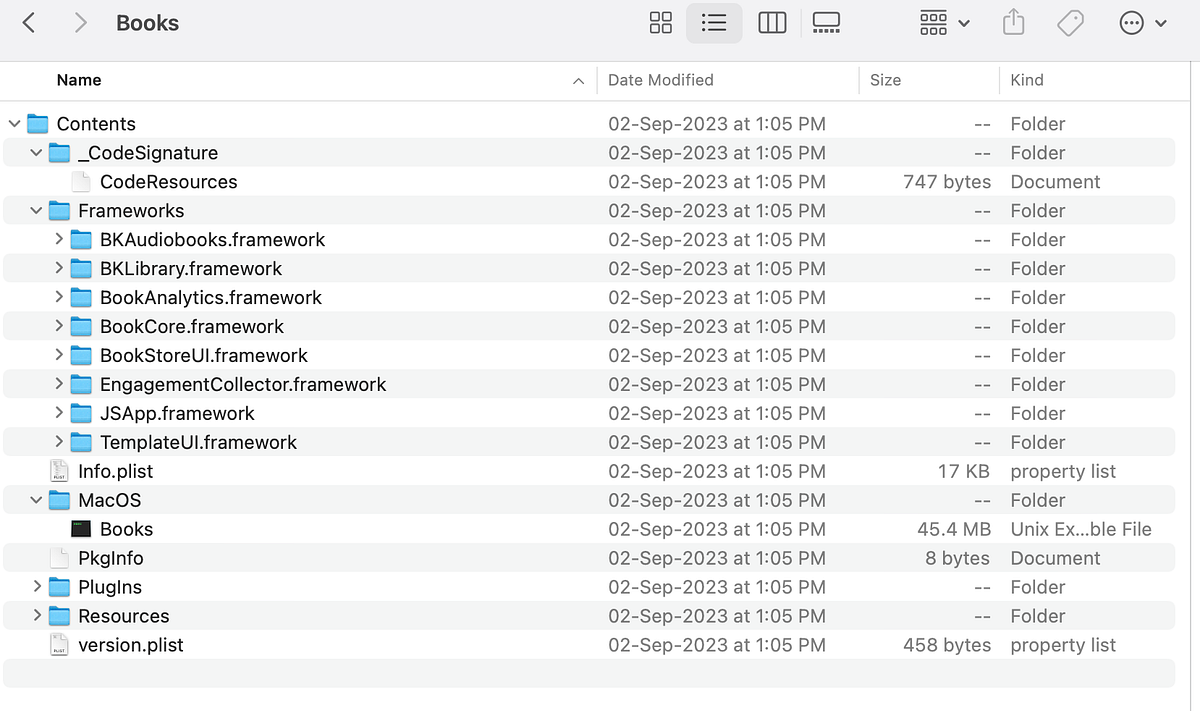This screenshot has width=1200, height=711.
Task: Click the Edit Tags icon
Action: click(x=1070, y=23)
